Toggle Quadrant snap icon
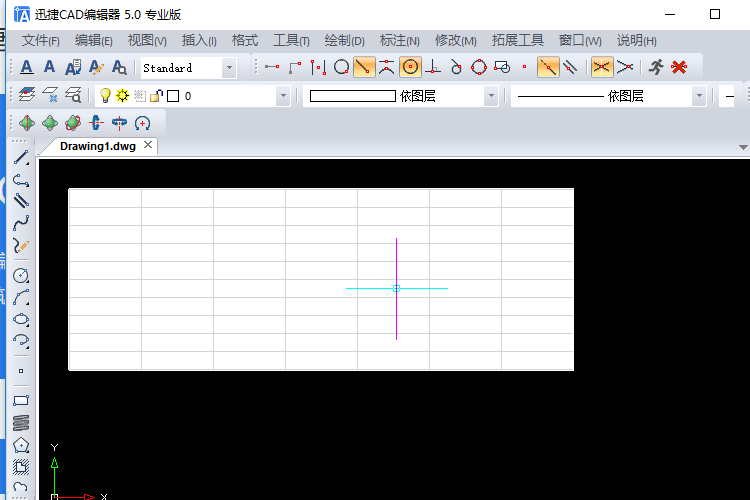Viewport: 750px width, 500px height. (479, 67)
